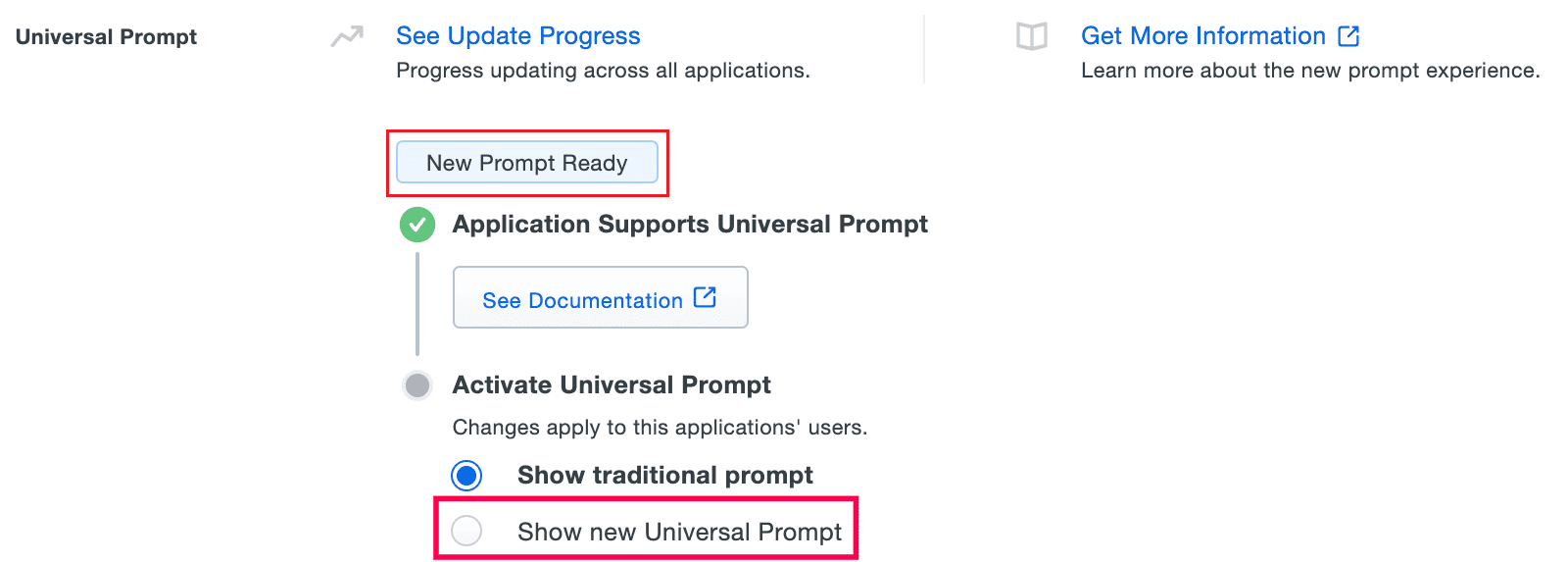Click the trending arrow progress icon
The height and width of the screenshot is (562, 1568).
[x=347, y=37]
